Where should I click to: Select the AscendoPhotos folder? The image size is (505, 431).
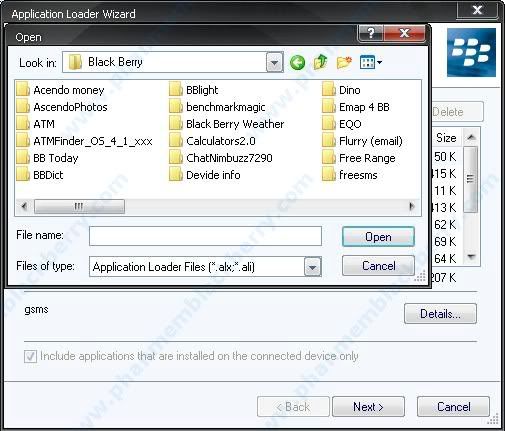(x=62, y=107)
